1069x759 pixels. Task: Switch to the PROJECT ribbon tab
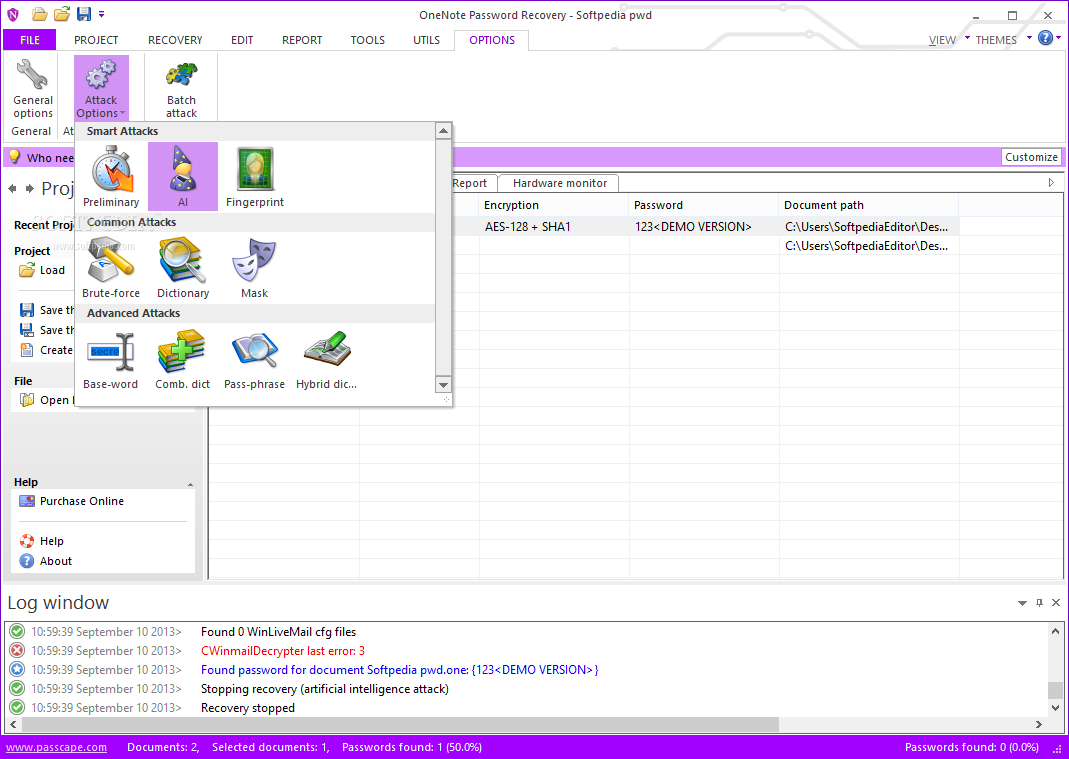(x=96, y=40)
